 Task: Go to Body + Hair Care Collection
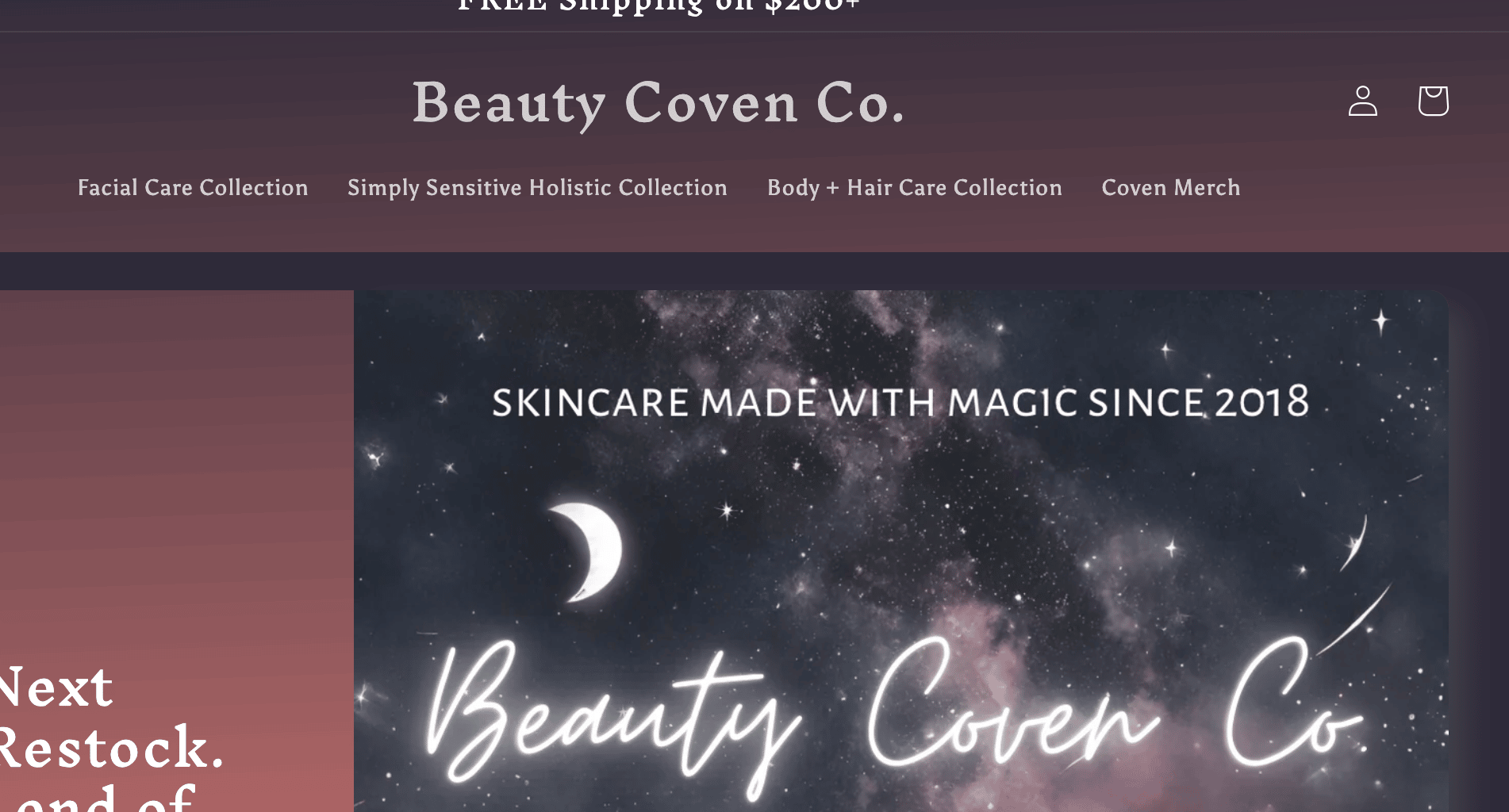[x=914, y=188]
